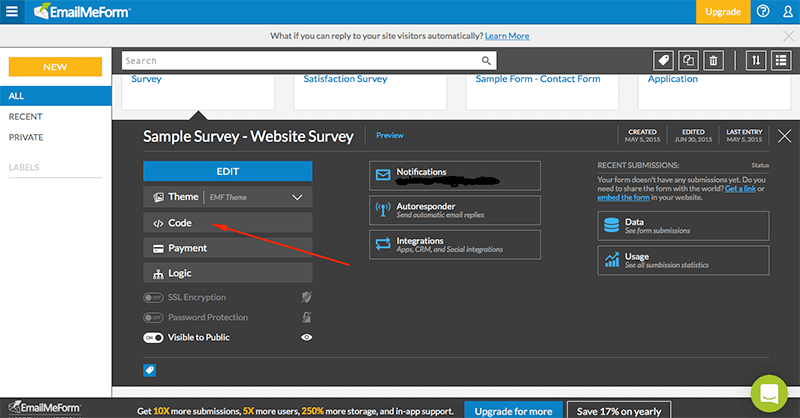Toggle Password Protection switch

click(x=153, y=317)
